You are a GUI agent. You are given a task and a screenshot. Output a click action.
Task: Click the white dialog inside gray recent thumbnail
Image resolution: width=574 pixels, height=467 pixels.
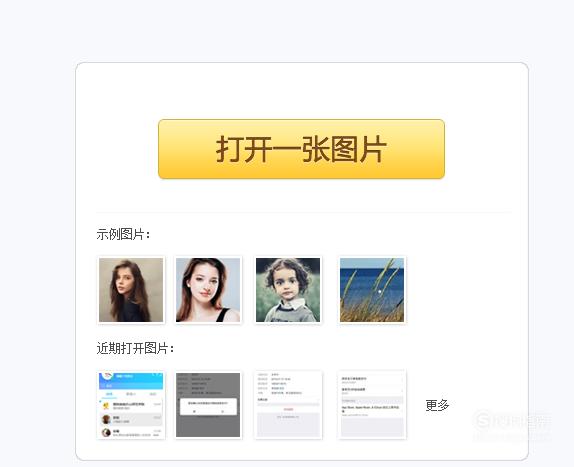[x=208, y=407]
